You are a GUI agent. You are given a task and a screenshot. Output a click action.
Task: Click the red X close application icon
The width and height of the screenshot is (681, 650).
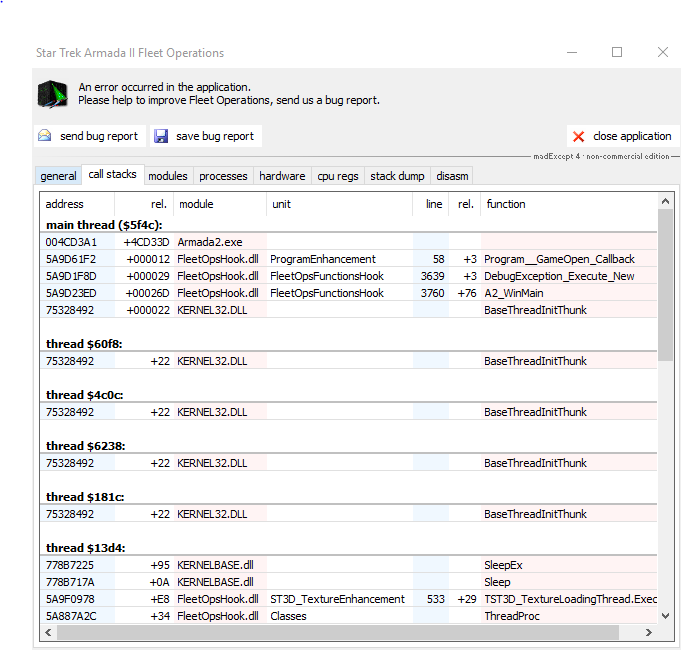pyautogui.click(x=578, y=136)
